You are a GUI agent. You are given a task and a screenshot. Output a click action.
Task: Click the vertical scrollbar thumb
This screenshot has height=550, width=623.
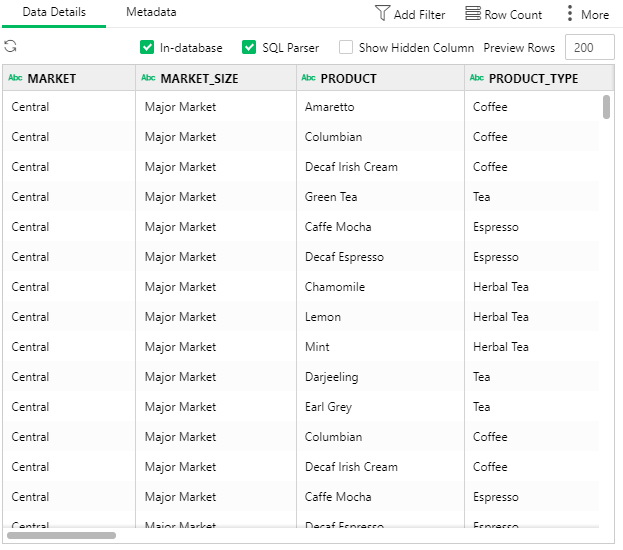(x=607, y=107)
